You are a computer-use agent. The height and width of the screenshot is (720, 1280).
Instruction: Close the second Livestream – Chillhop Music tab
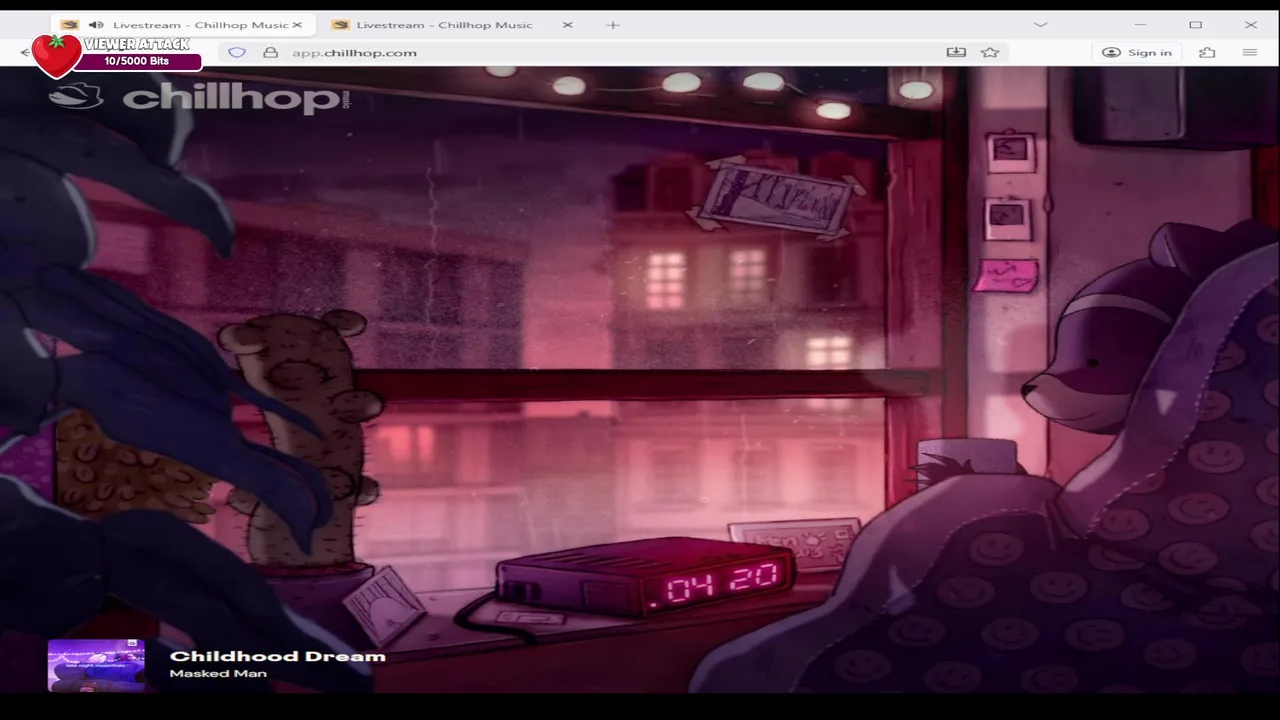tap(568, 25)
